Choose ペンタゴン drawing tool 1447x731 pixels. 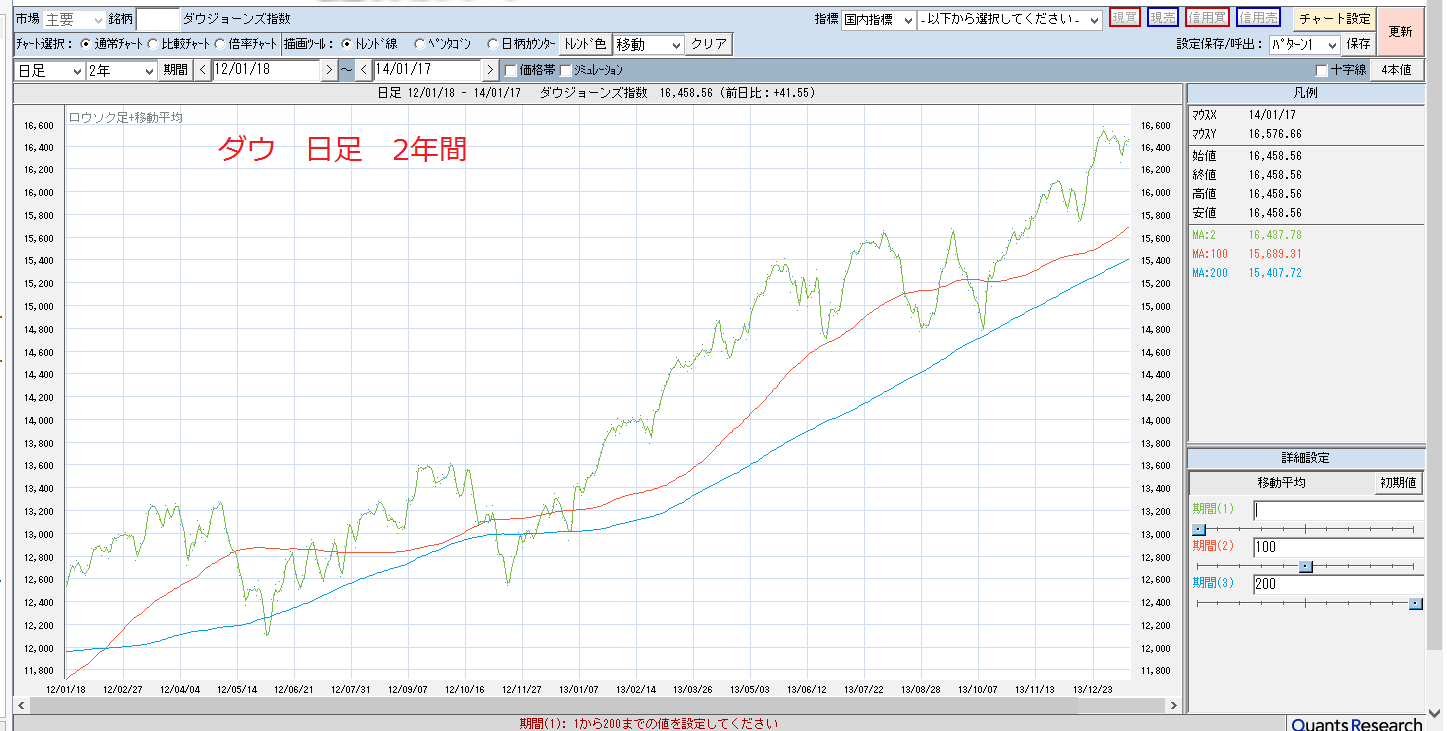pyautogui.click(x=420, y=44)
